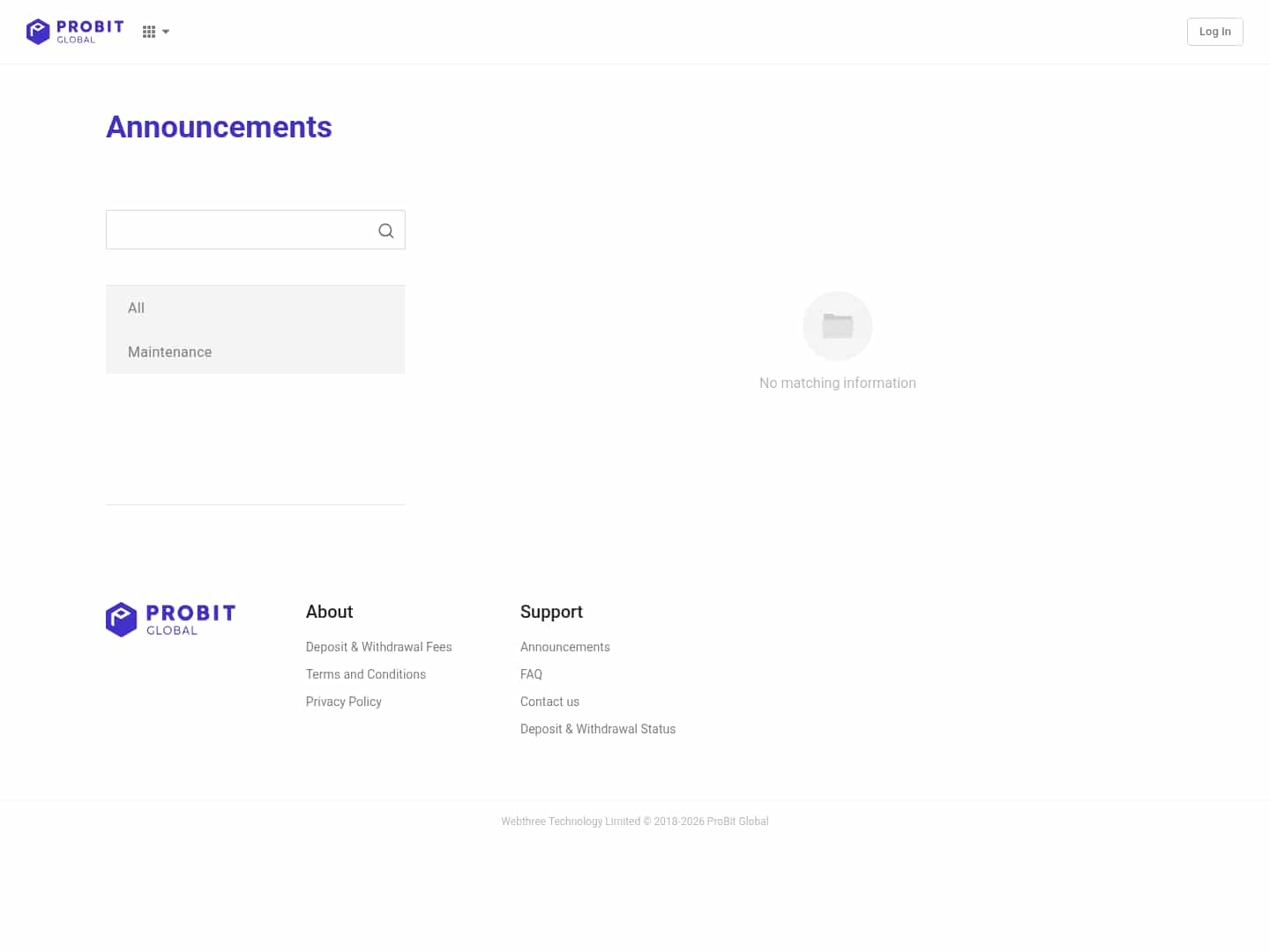Open the FAQ page
The width and height of the screenshot is (1270, 952).
point(531,674)
